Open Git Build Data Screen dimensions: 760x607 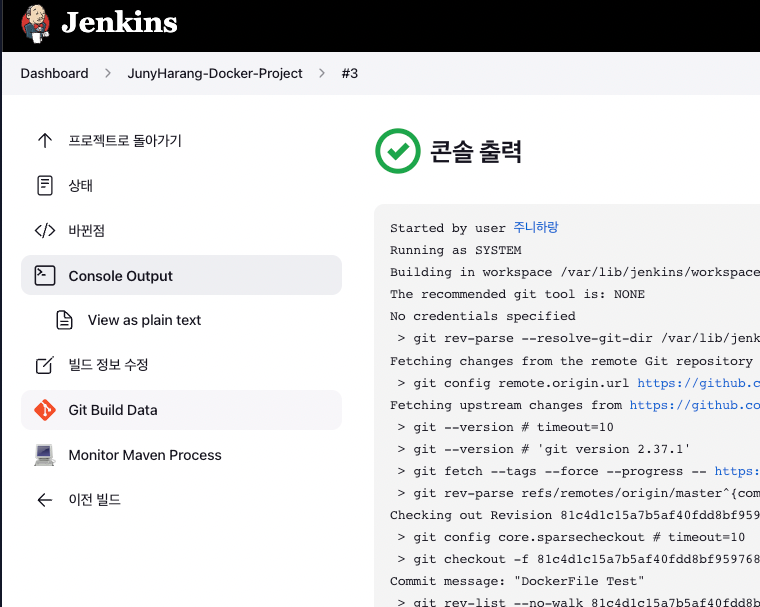point(181,410)
